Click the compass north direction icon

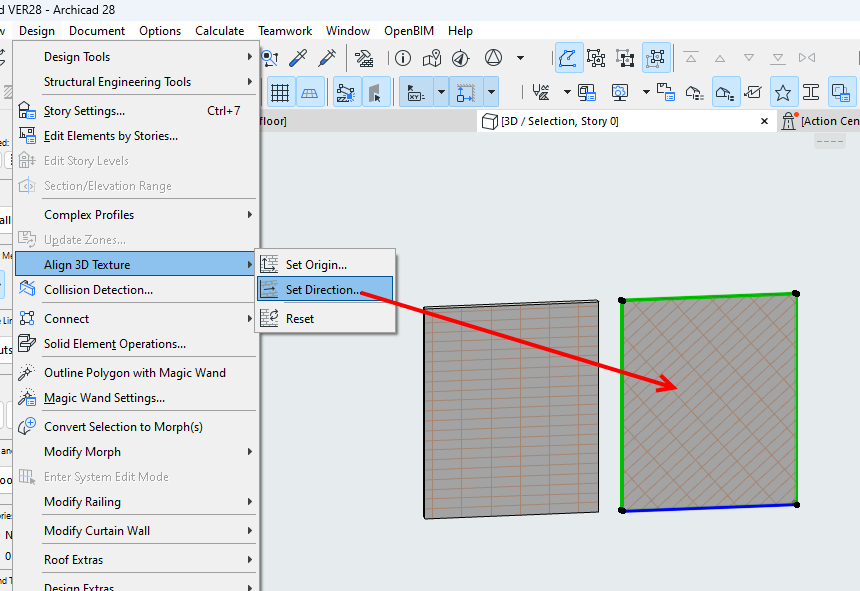461,58
